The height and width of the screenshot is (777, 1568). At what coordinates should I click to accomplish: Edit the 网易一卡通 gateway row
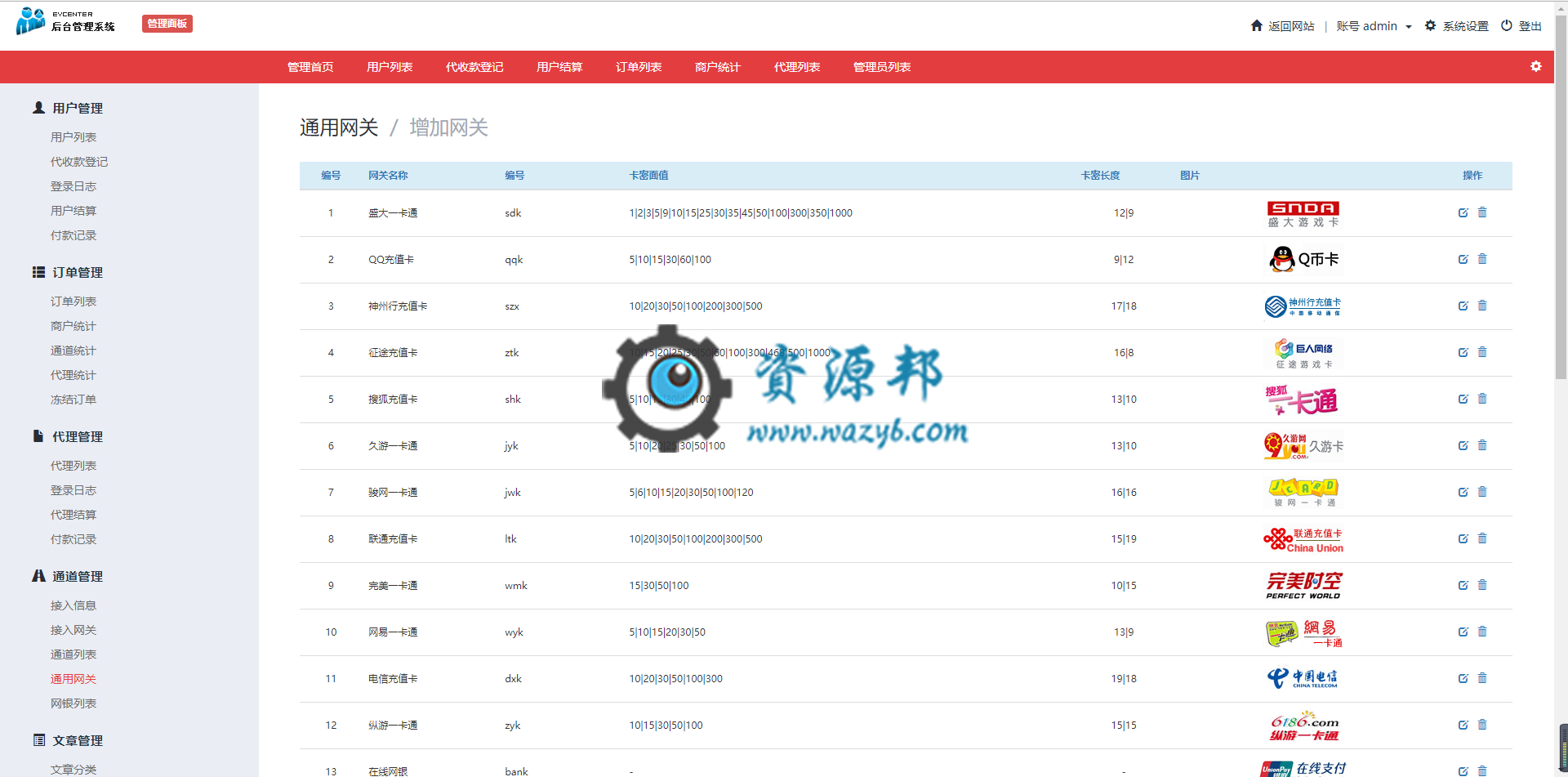click(1463, 632)
